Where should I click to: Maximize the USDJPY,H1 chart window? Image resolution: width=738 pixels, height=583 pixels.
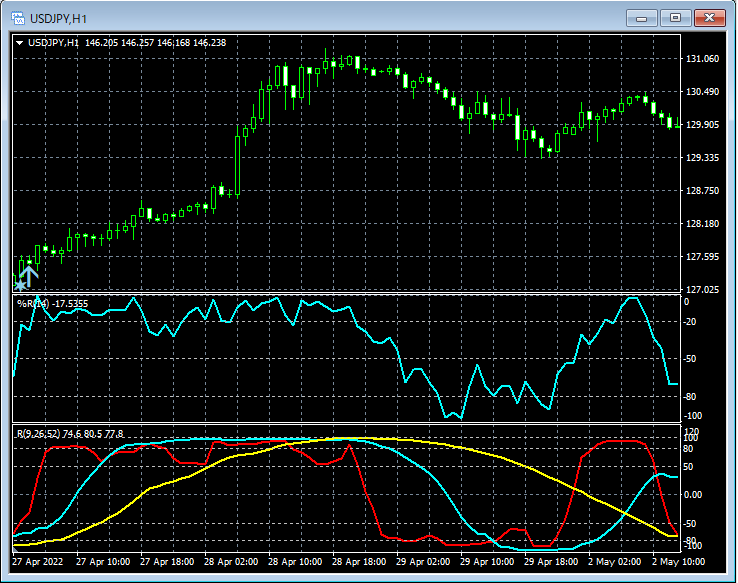point(675,18)
